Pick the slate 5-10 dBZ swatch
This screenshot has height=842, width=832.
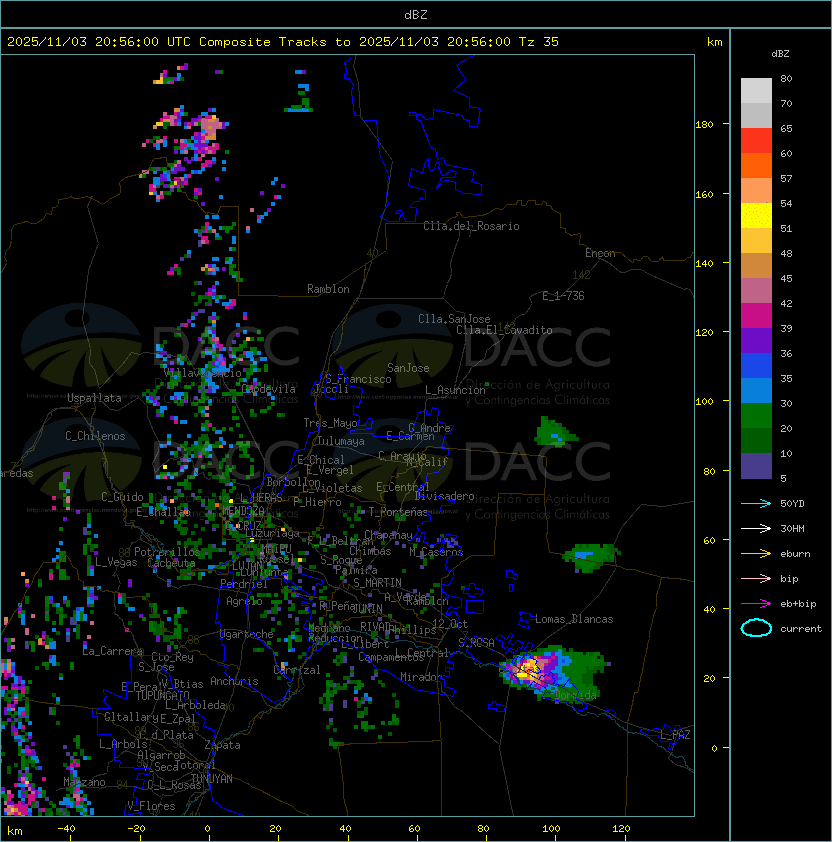click(x=756, y=466)
